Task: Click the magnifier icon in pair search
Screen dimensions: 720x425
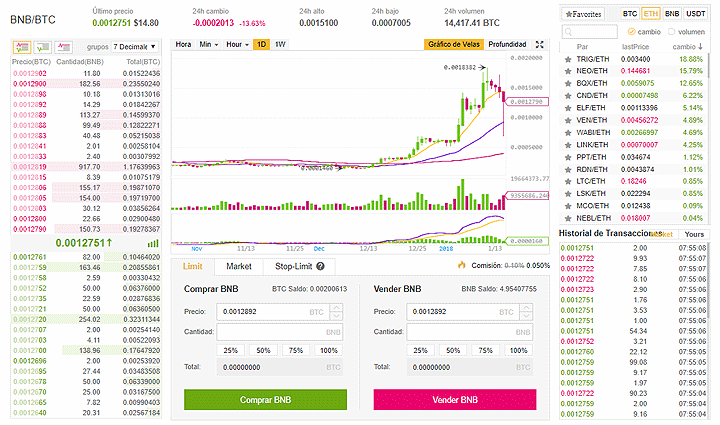Action: [x=568, y=32]
